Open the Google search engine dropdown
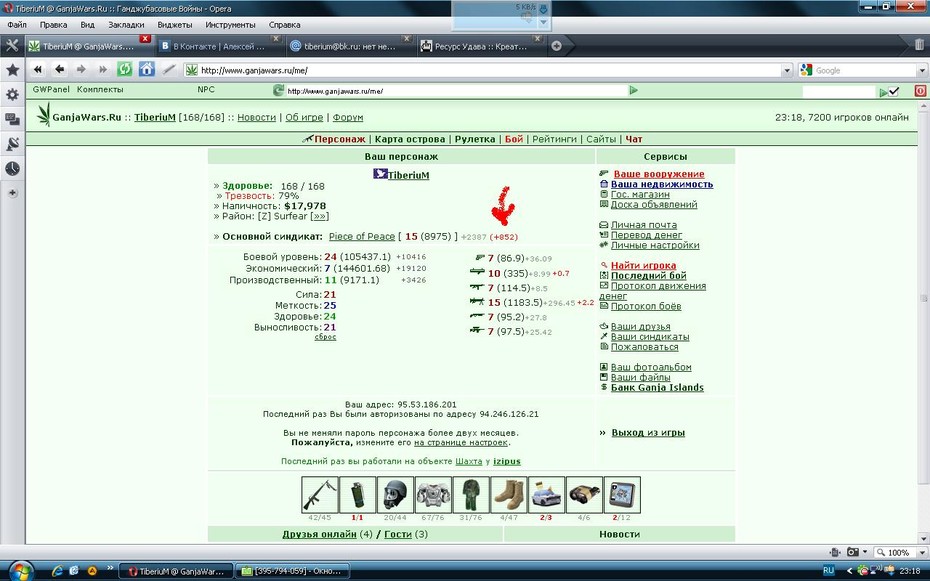Image resolution: width=930 pixels, height=581 pixels. [x=922, y=70]
